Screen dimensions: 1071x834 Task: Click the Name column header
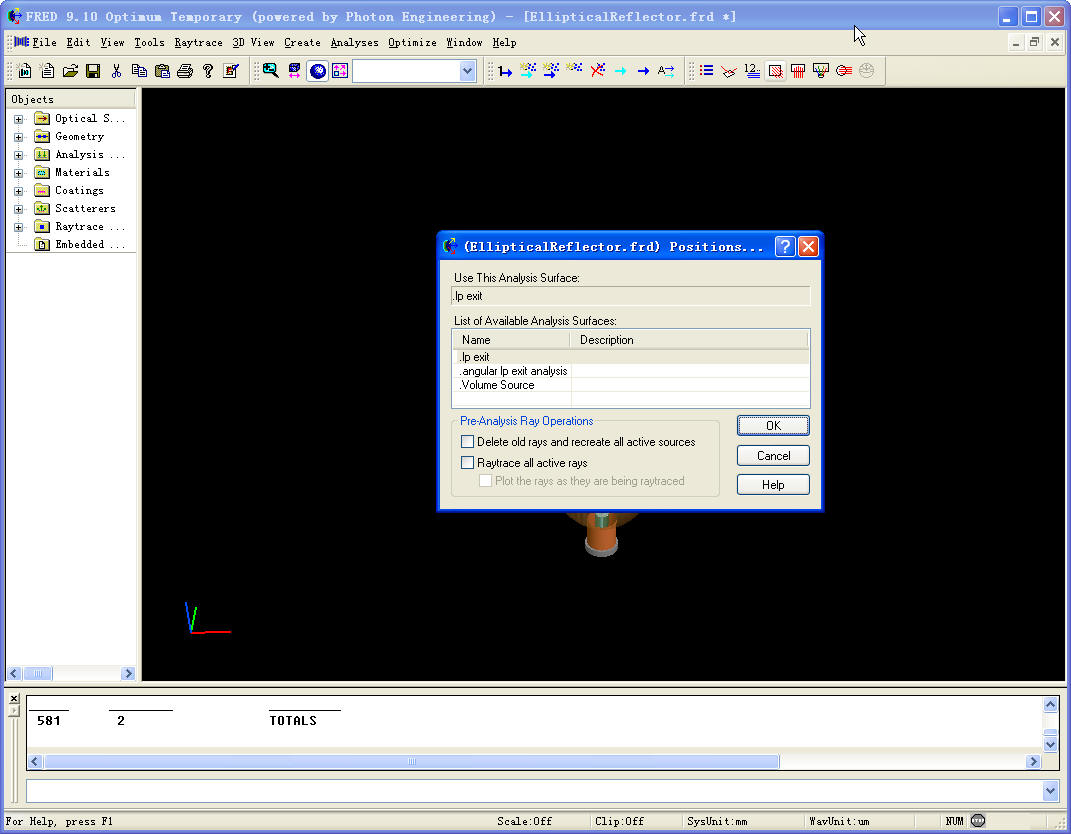(x=511, y=339)
